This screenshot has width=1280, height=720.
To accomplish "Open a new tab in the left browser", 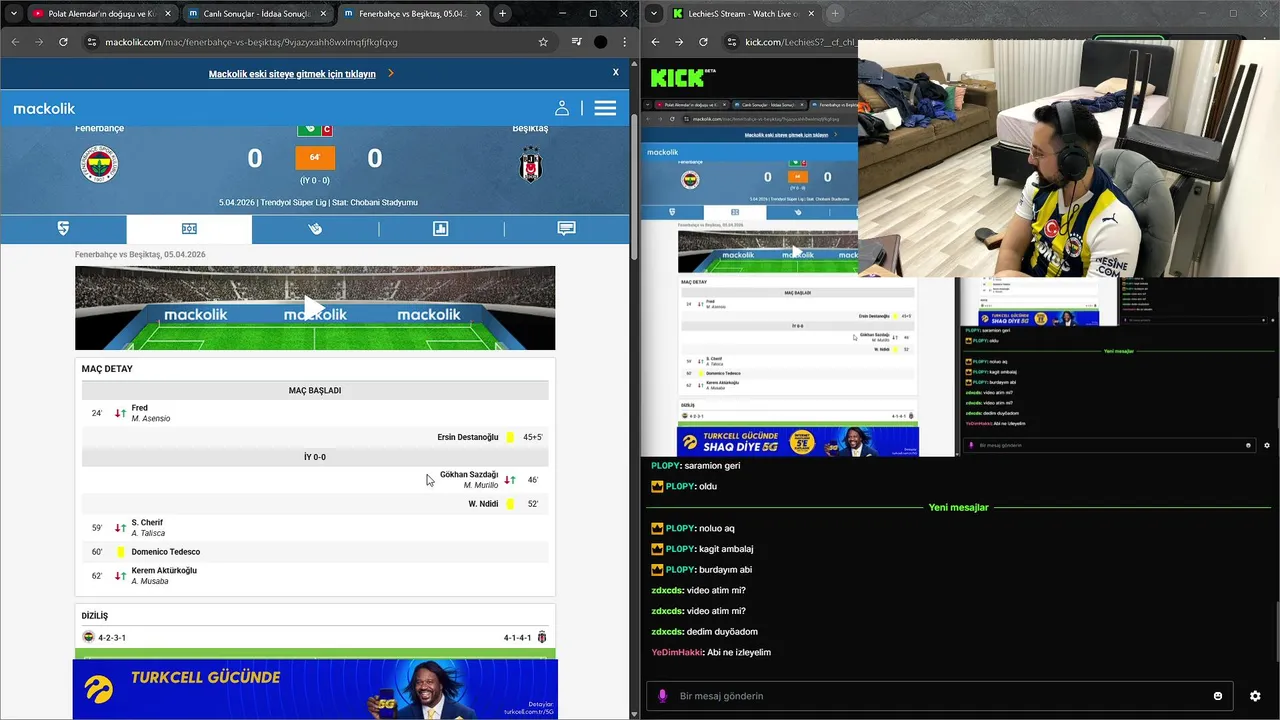I will 503,14.
